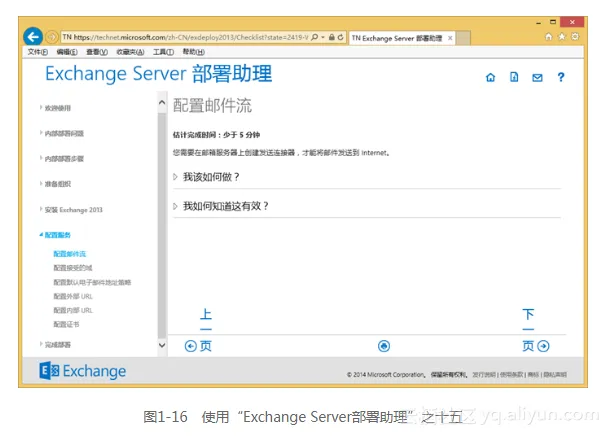The width and height of the screenshot is (610, 436).
Task: Open the address bar dropdown arrow
Action: coord(323,37)
